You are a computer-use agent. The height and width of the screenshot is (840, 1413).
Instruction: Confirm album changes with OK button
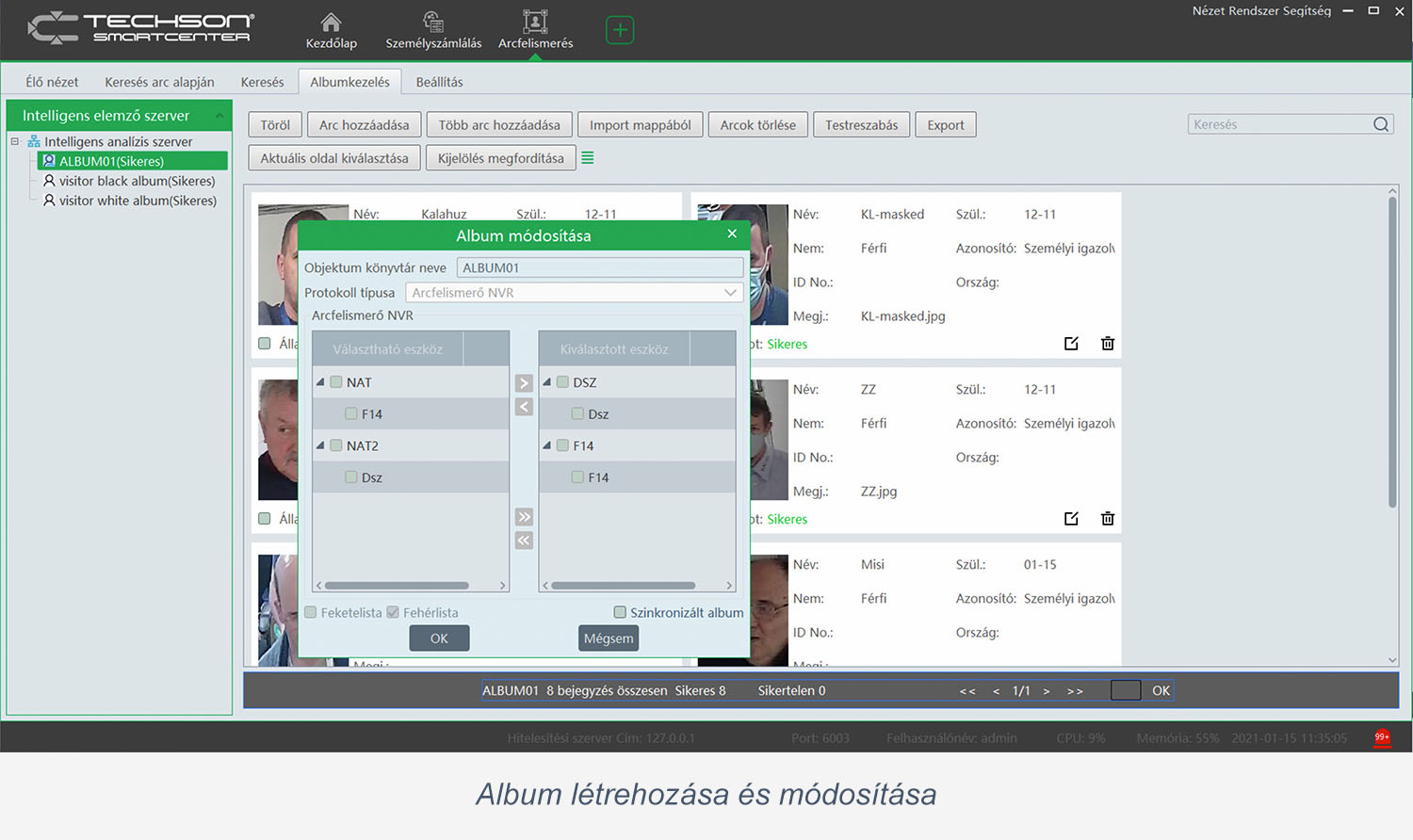pyautogui.click(x=439, y=638)
